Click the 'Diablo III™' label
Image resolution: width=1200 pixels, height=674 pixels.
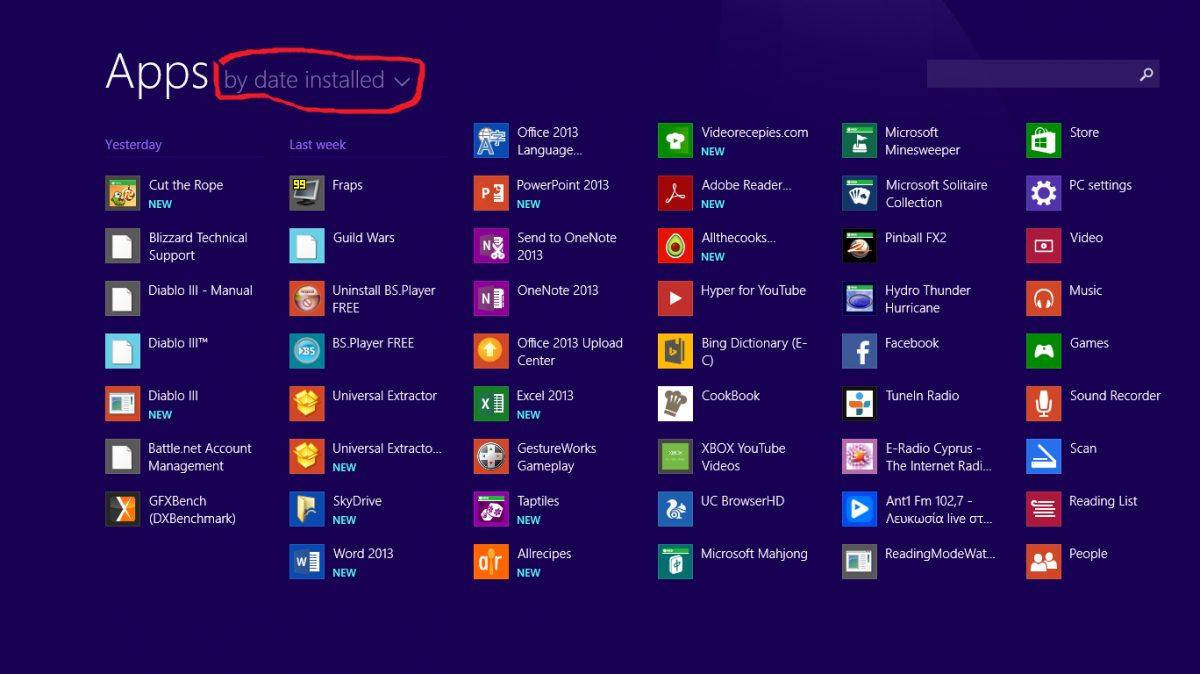[x=178, y=343]
